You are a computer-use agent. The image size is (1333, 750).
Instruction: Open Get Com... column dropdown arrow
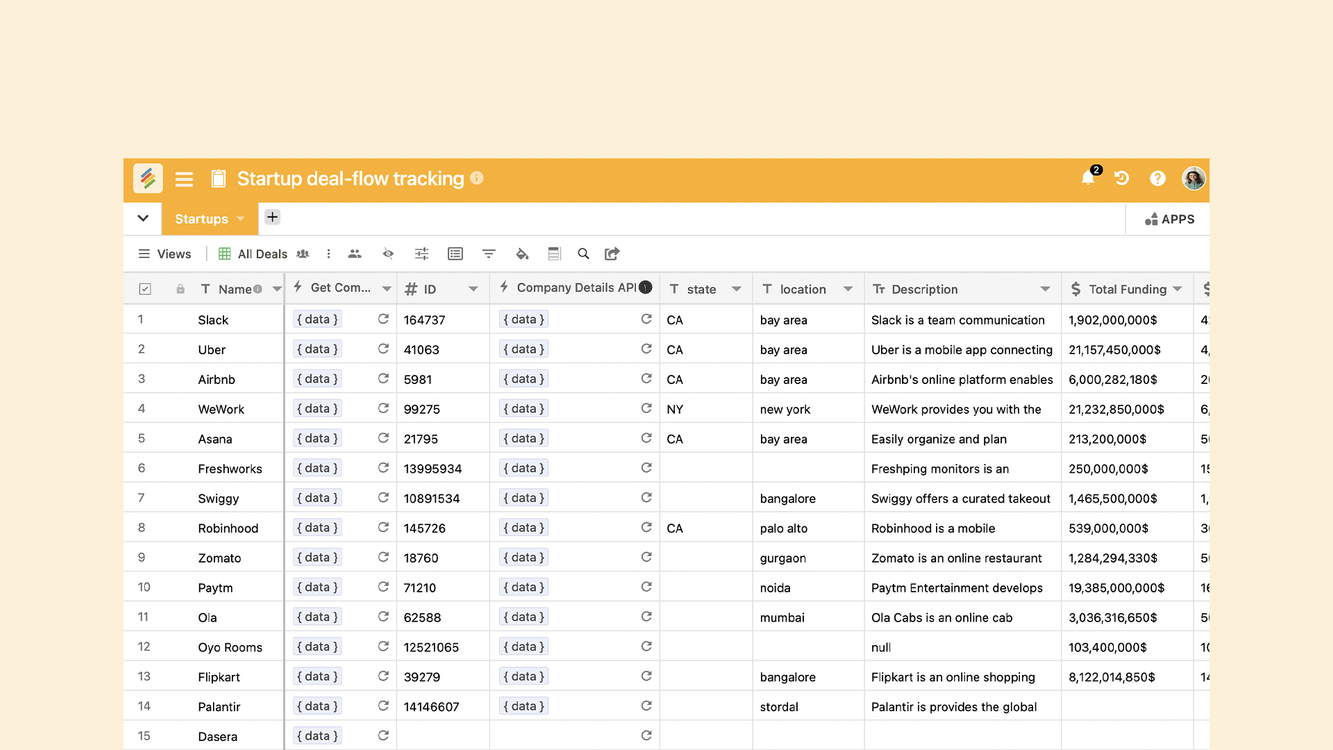tap(386, 289)
